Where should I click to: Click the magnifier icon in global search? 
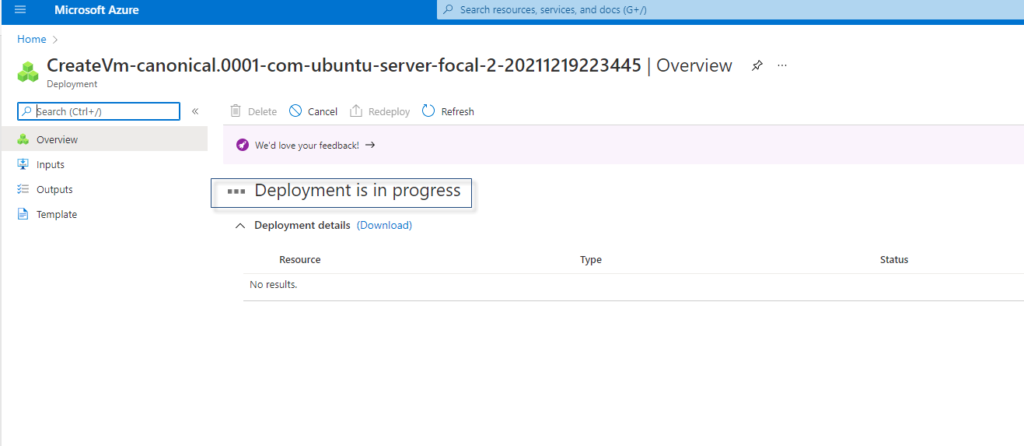tap(448, 10)
